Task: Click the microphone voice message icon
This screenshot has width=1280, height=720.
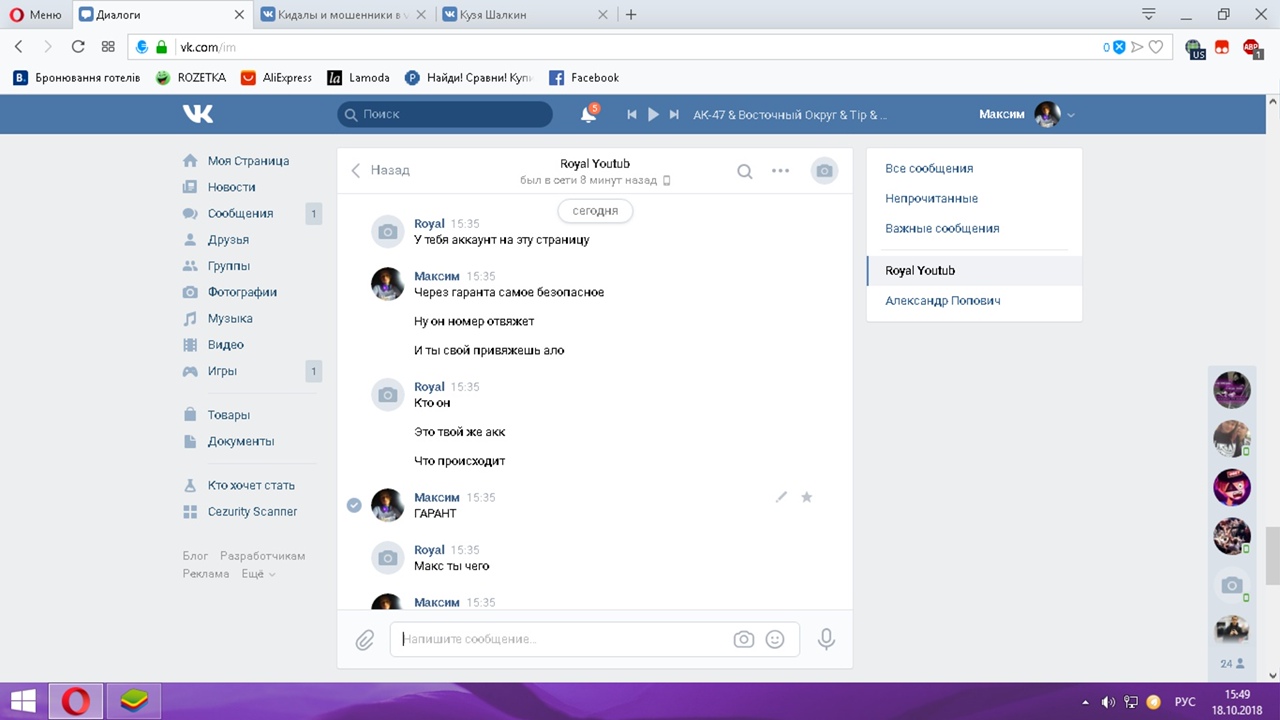Action: [826, 639]
